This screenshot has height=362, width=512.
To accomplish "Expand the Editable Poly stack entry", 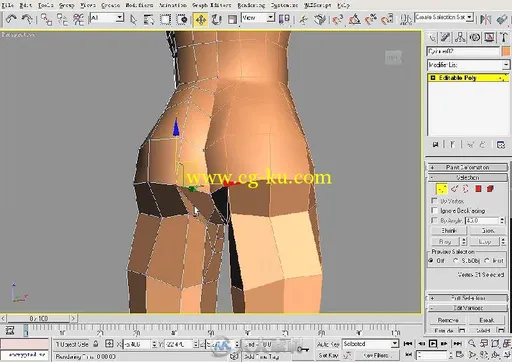I will [433, 78].
